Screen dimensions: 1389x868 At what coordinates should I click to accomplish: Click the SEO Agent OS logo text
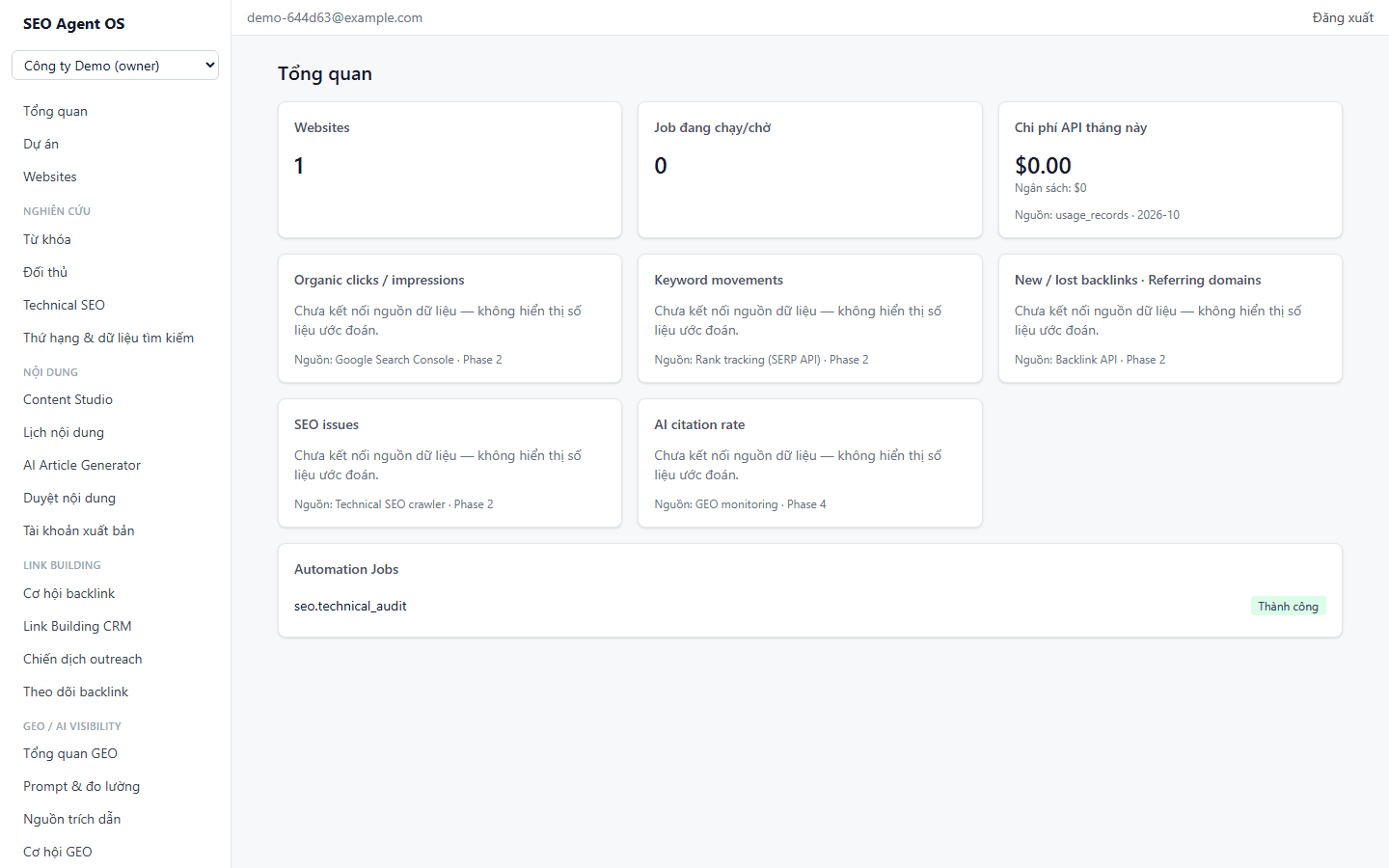pos(74,24)
